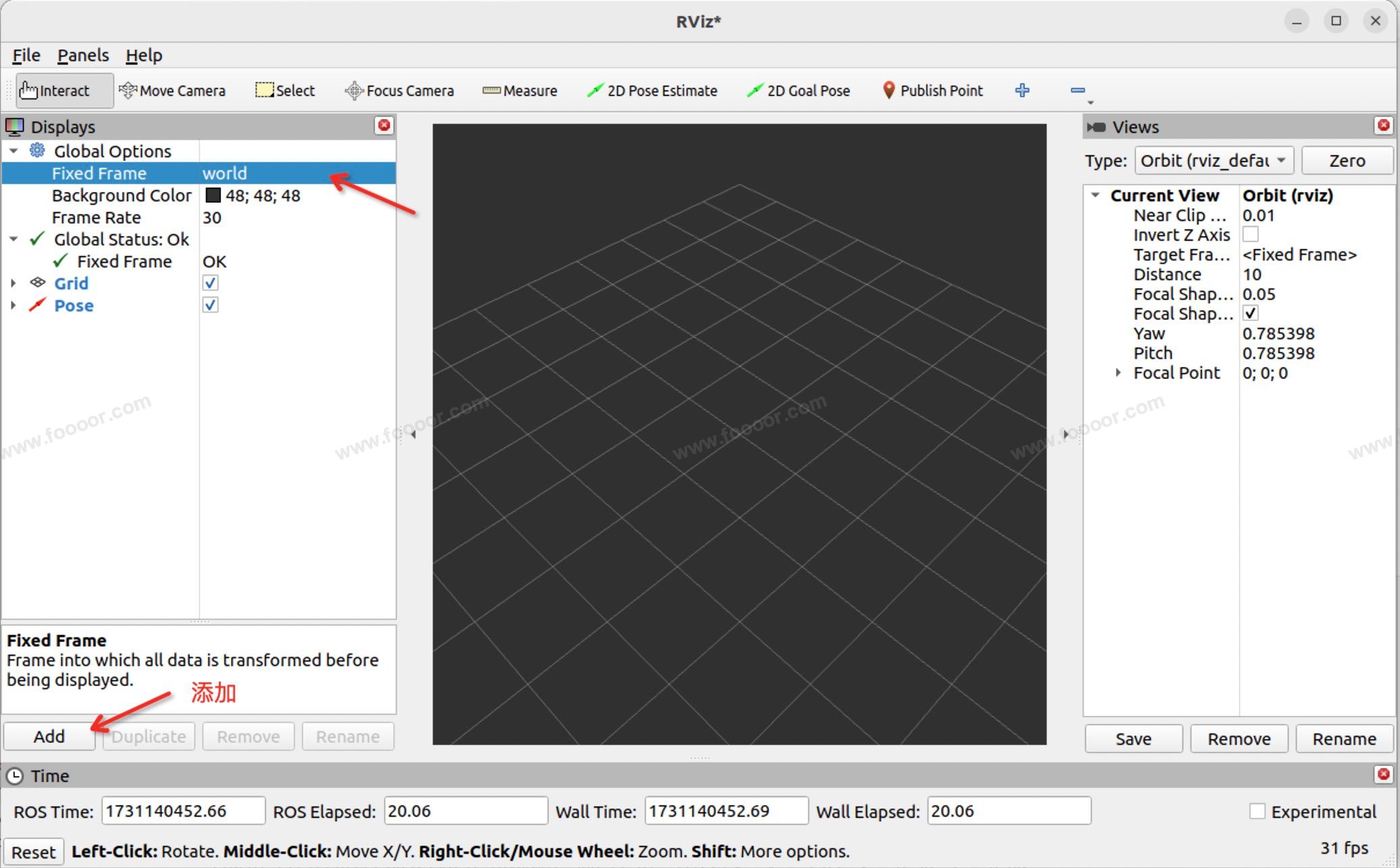Choose the Select tool in the toolbar
This screenshot has width=1400, height=868.
pos(285,91)
